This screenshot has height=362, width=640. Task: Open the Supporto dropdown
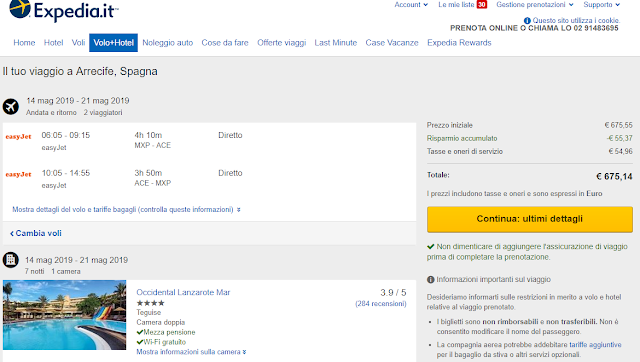[602, 4]
